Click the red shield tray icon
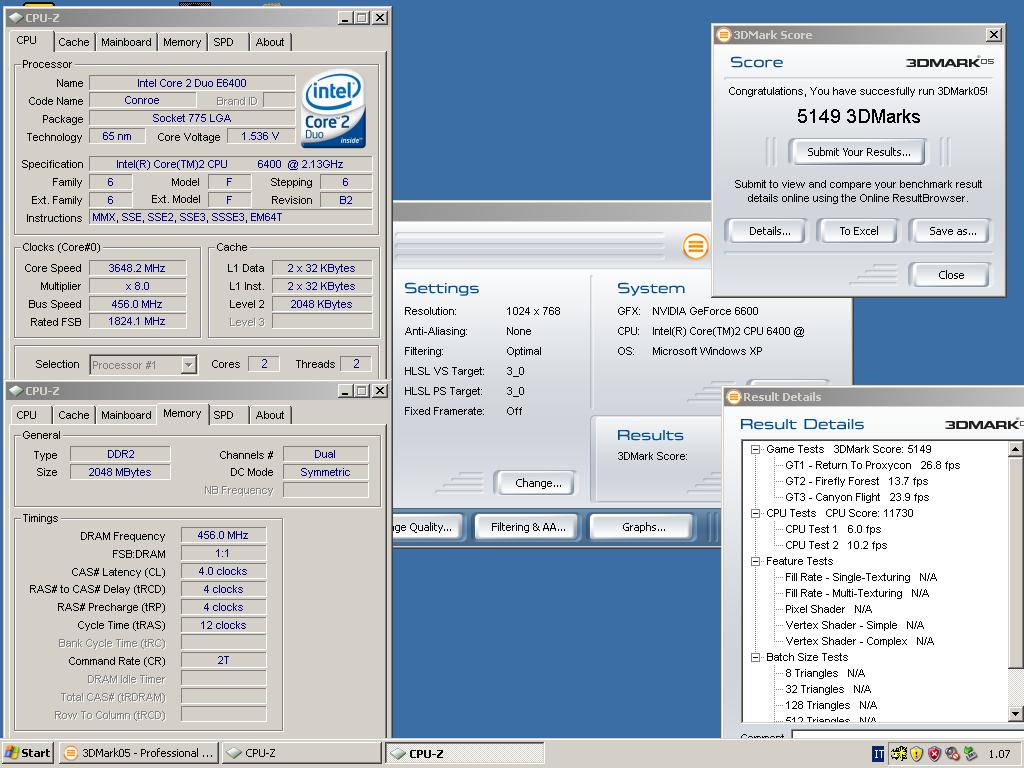The width and height of the screenshot is (1024, 768). tap(935, 754)
